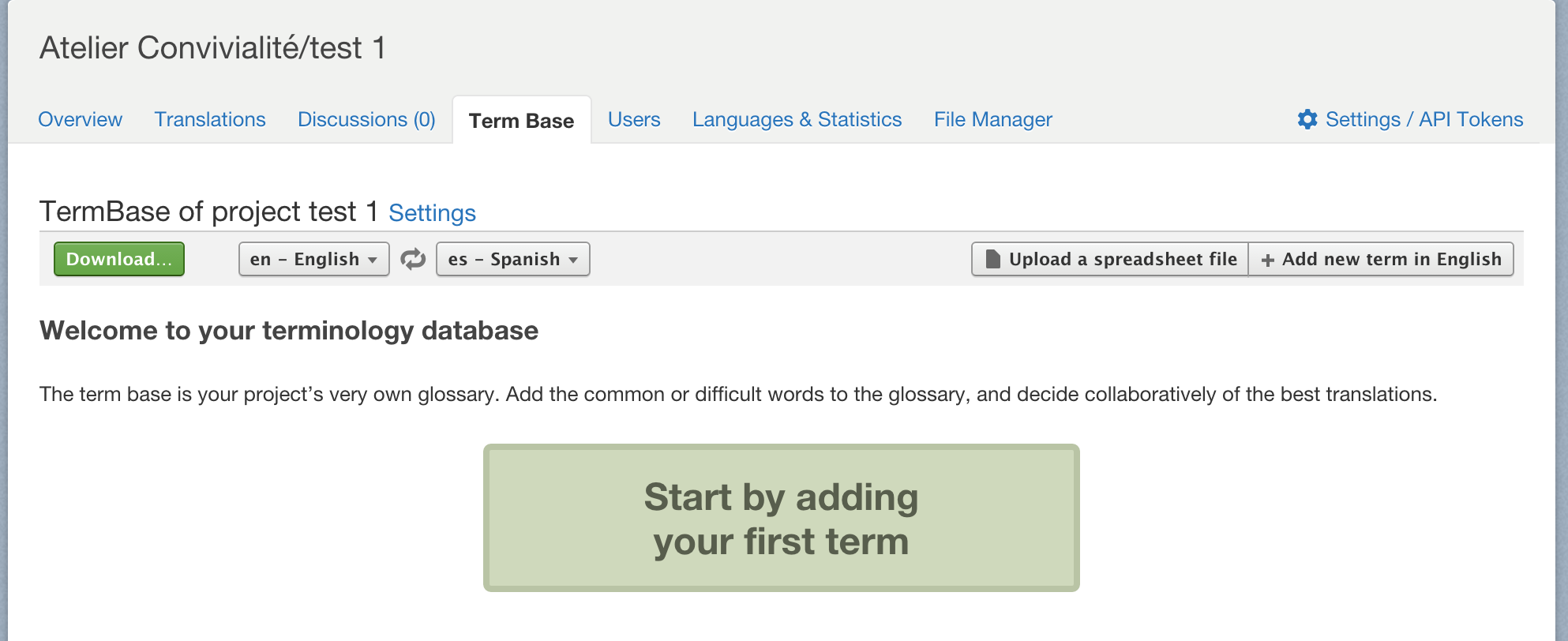Switch to the File Manager tab
The height and width of the screenshot is (641, 1568).
tap(992, 119)
